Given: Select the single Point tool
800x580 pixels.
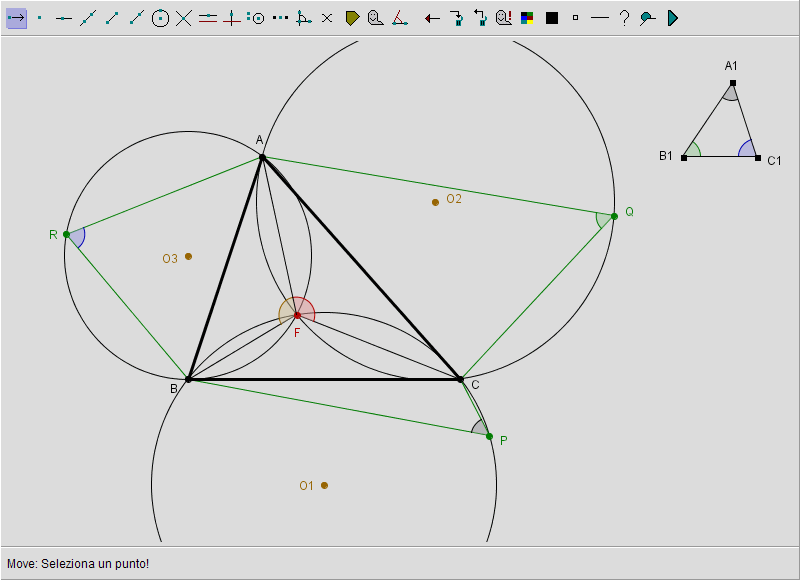Looking at the screenshot, I should (40, 18).
